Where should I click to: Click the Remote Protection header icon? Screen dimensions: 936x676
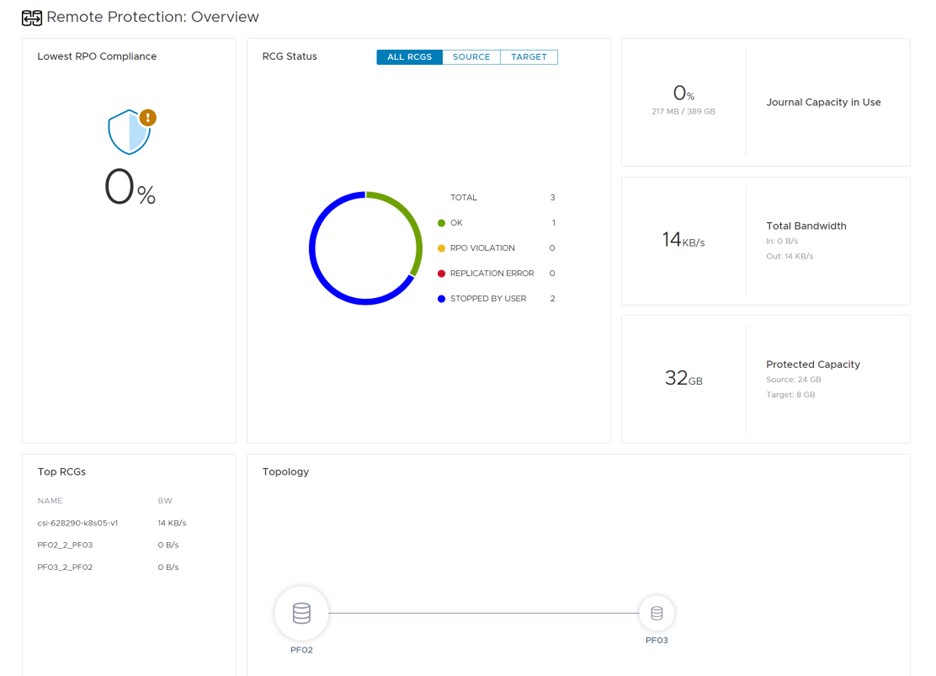click(x=32, y=18)
